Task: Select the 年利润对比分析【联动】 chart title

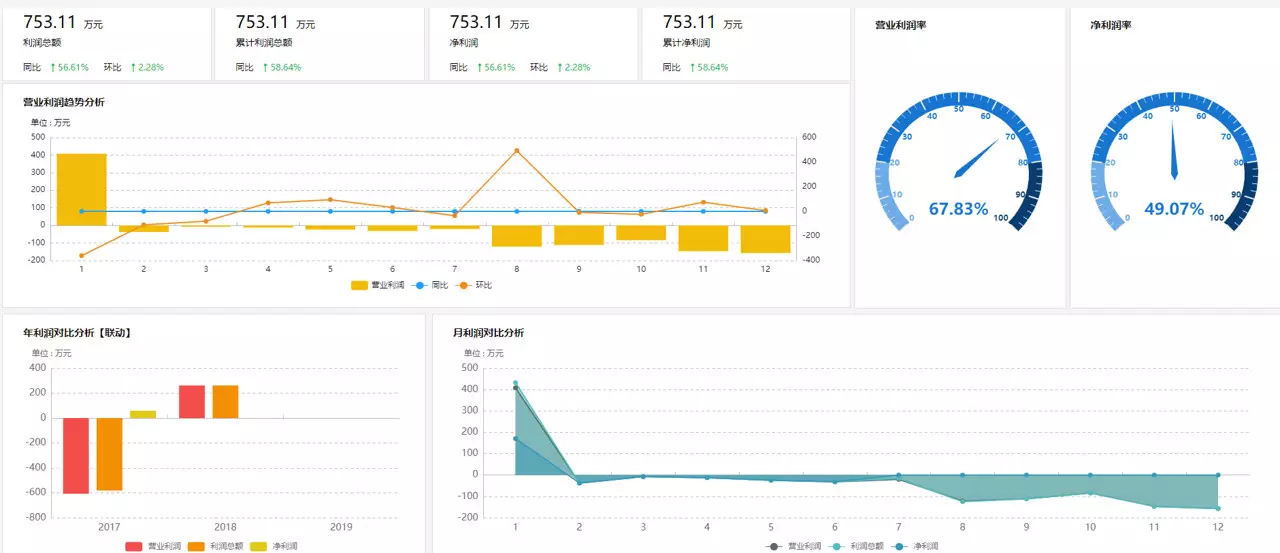Action: pos(78,333)
